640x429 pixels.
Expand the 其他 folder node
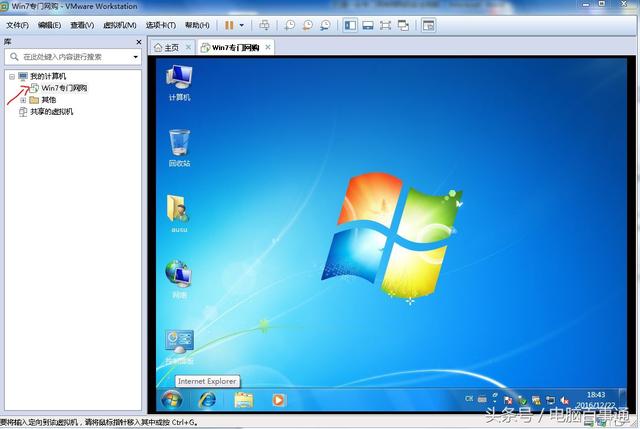[23, 100]
